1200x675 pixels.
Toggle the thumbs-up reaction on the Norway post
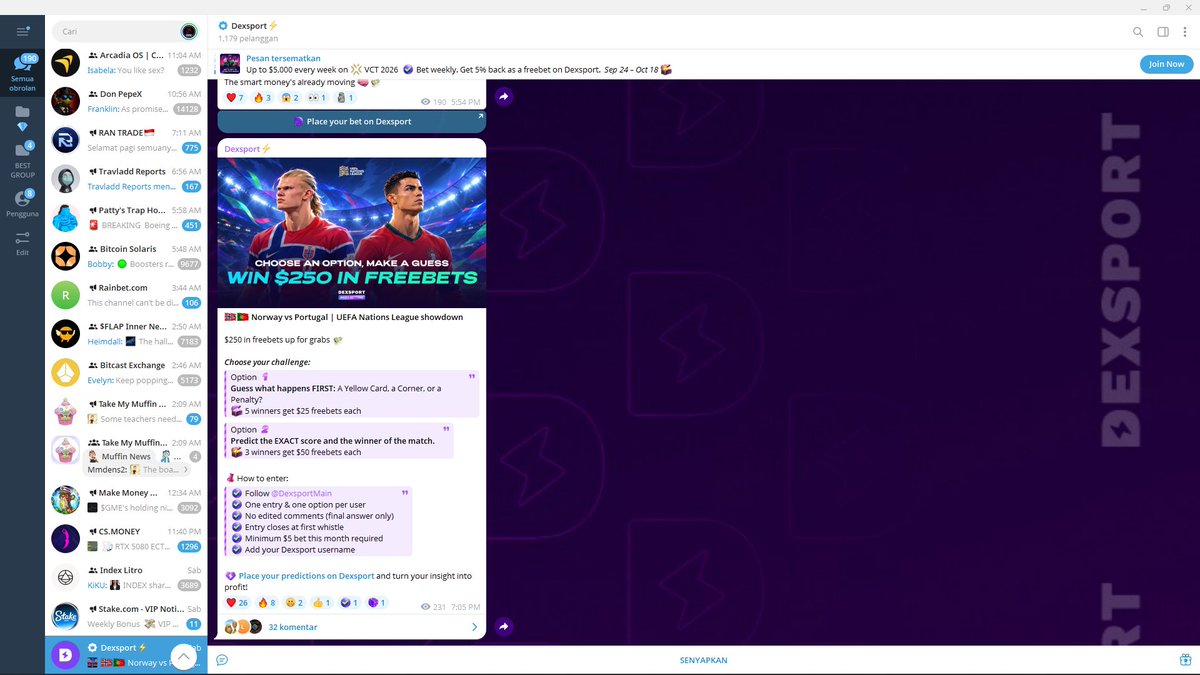[x=321, y=603]
